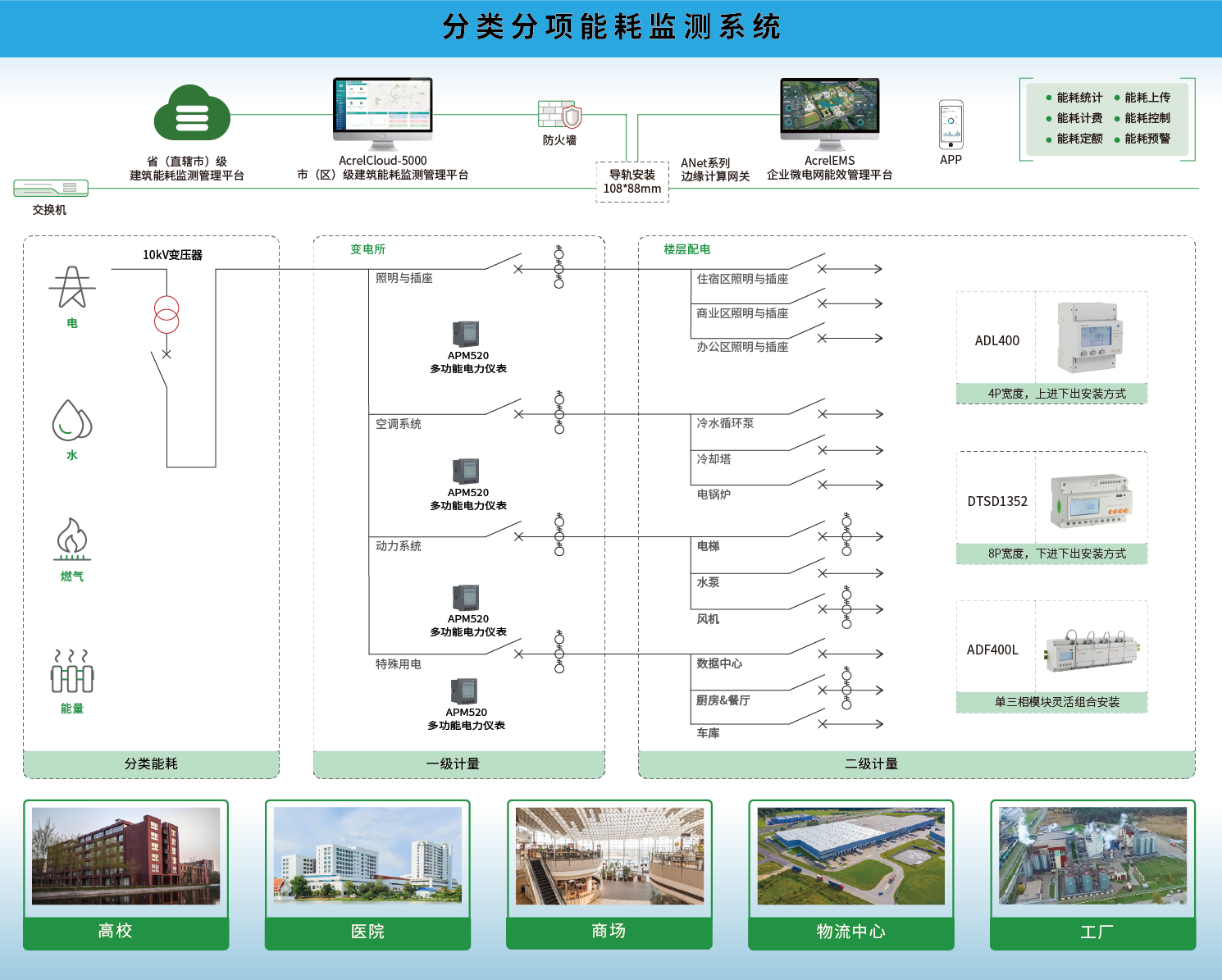The height and width of the screenshot is (980, 1222).
Task: Click the water droplet icon
Action: click(x=72, y=421)
